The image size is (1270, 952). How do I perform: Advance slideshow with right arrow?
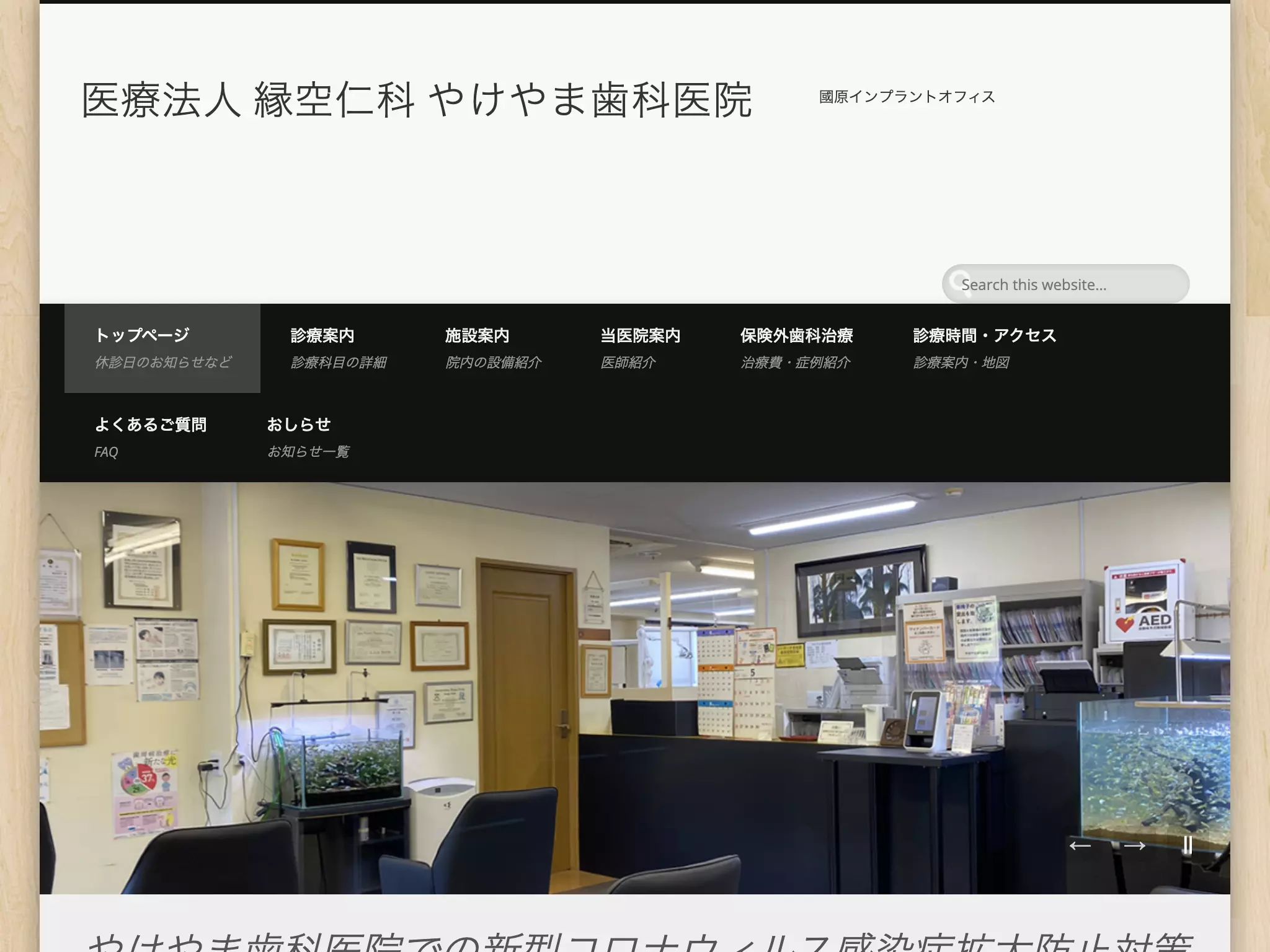click(x=1134, y=845)
